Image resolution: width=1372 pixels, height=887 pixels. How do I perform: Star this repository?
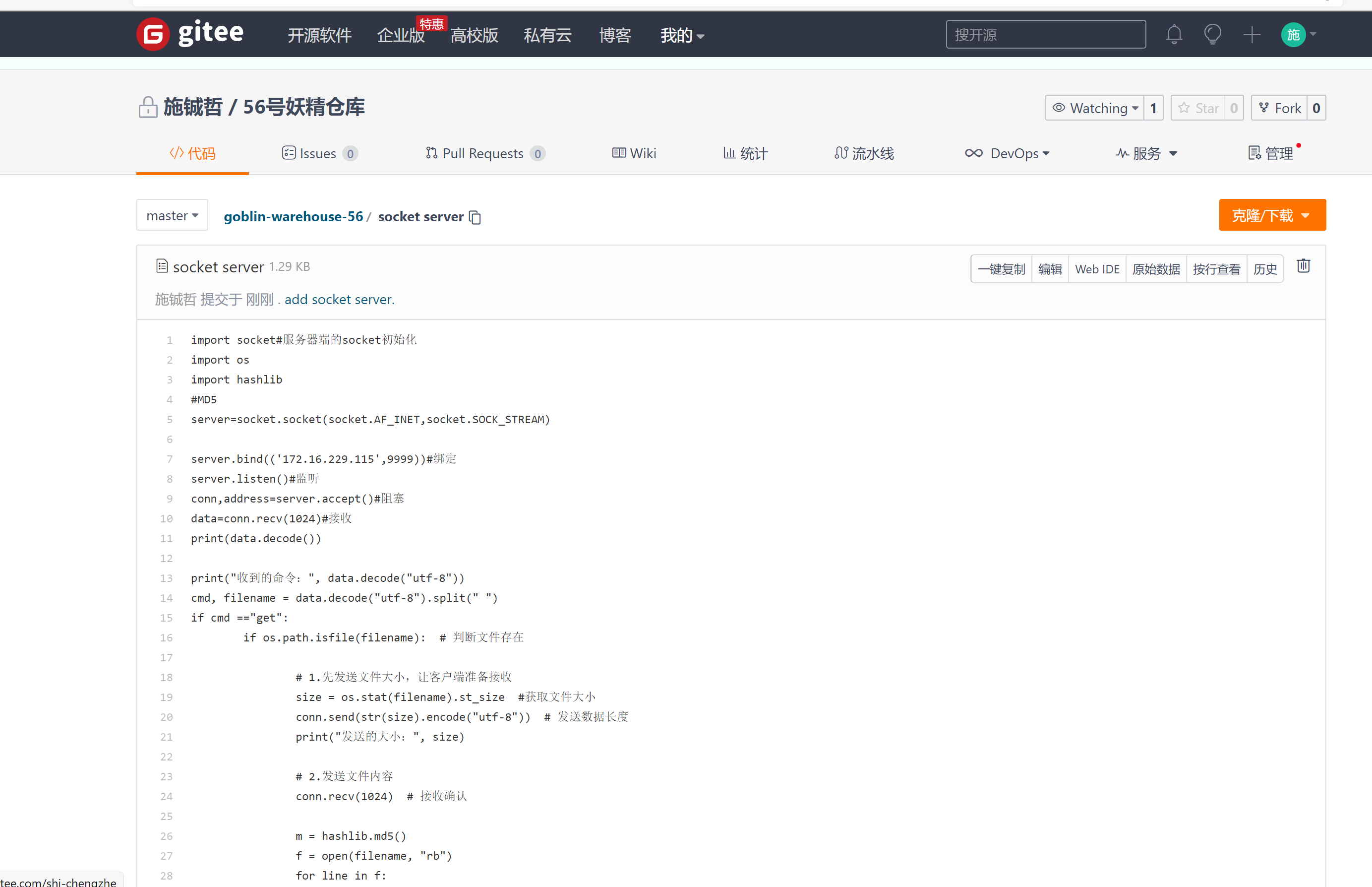[1198, 108]
